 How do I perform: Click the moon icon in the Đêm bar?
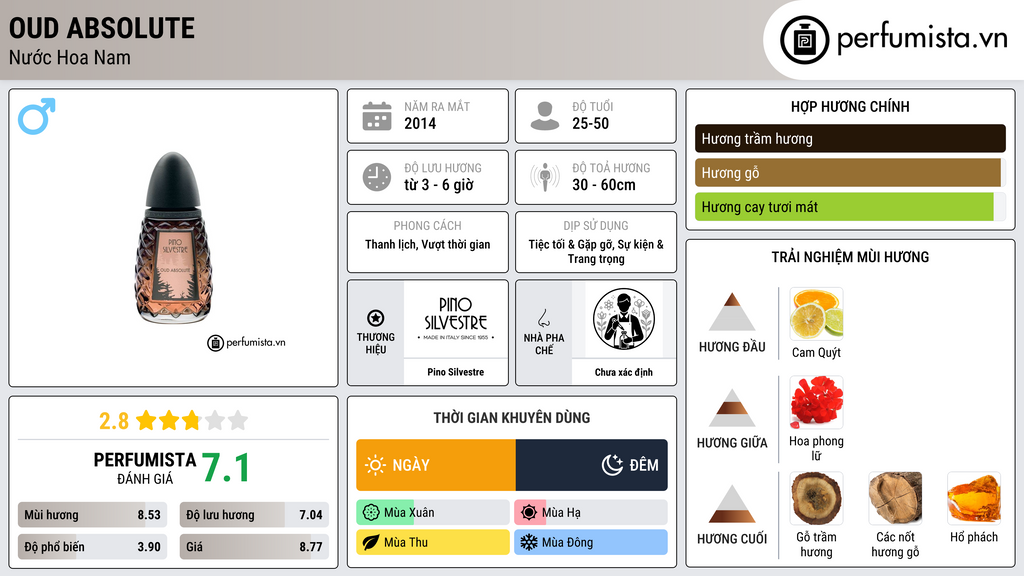612,465
